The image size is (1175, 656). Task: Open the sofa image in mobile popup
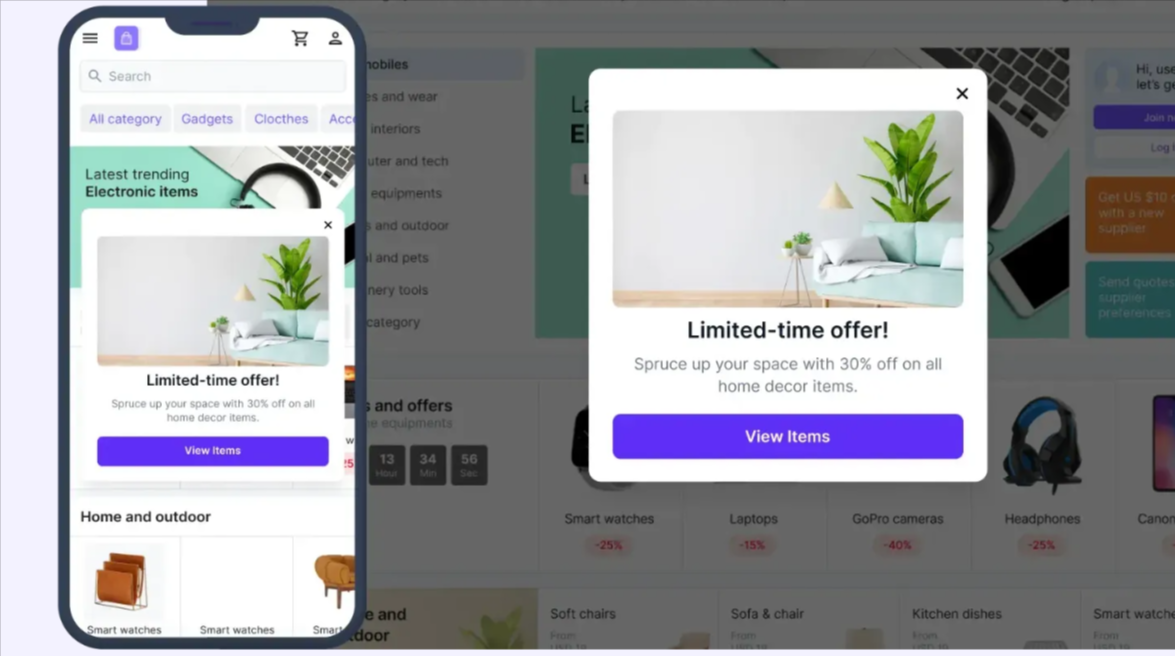(213, 301)
